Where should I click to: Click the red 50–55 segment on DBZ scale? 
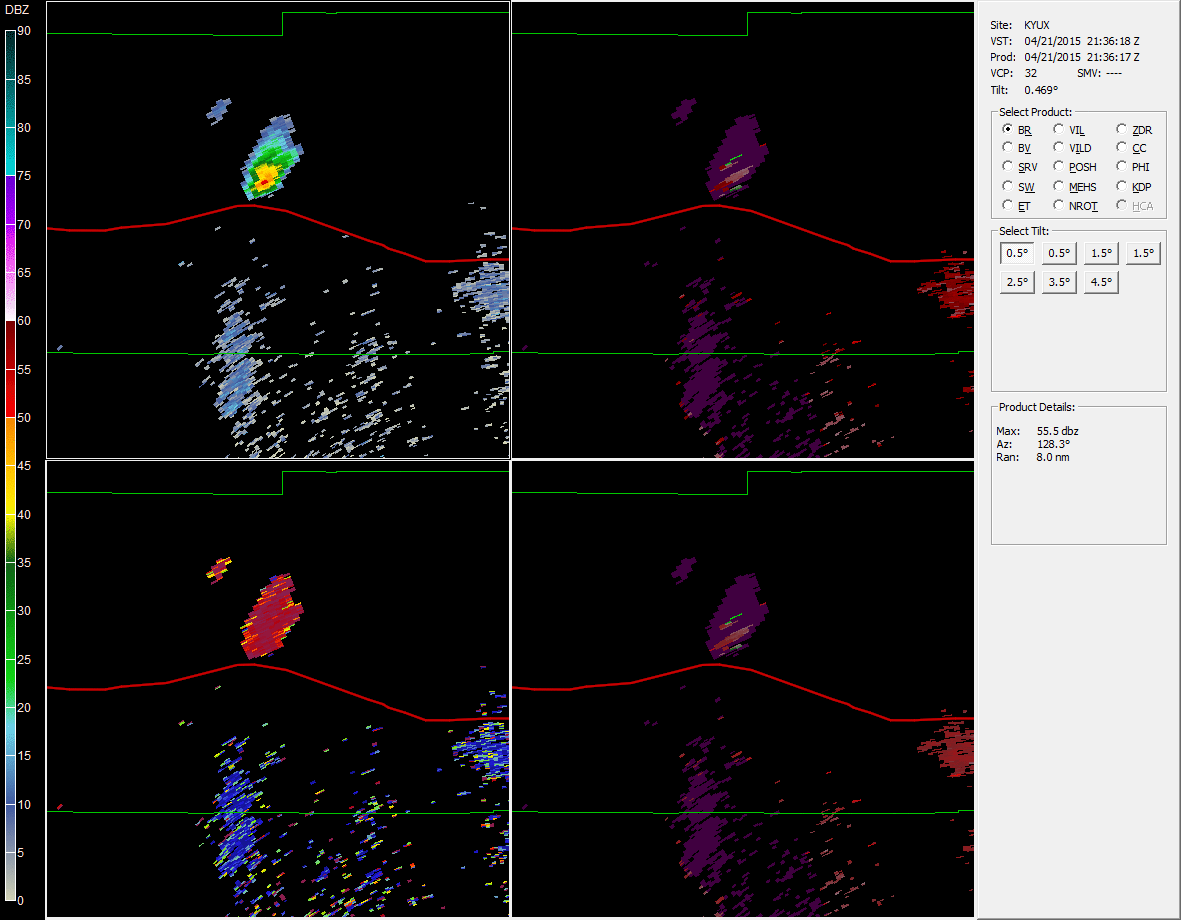pyautogui.click(x=11, y=393)
